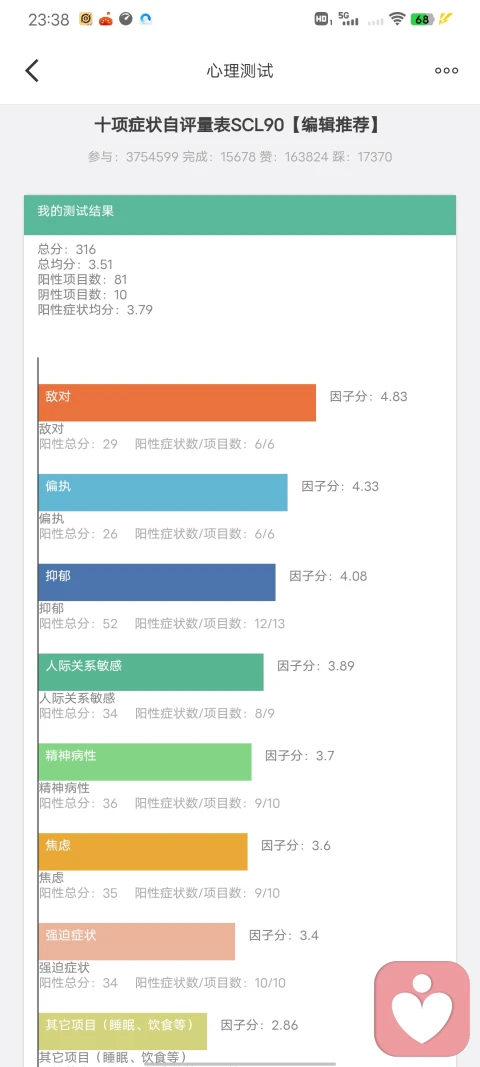Select the yellow 其它项目 bar
Screen dimensions: 480x1067
pyautogui.click(x=123, y=1032)
